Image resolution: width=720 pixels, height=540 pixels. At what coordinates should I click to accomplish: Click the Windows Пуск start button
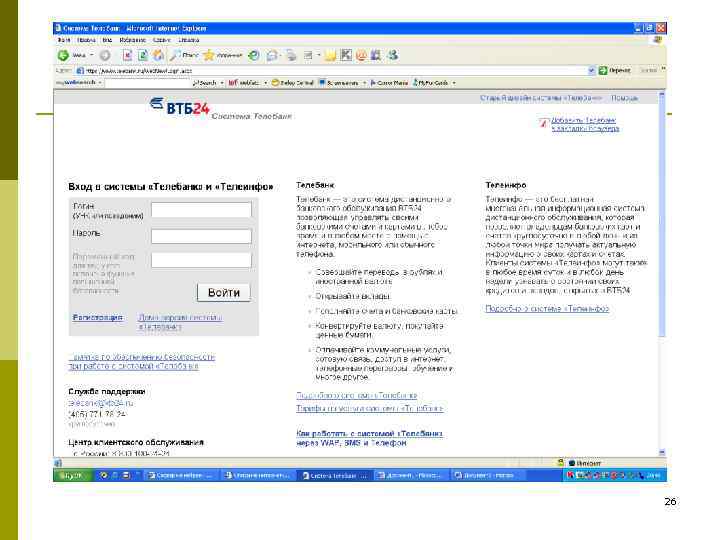73,475
